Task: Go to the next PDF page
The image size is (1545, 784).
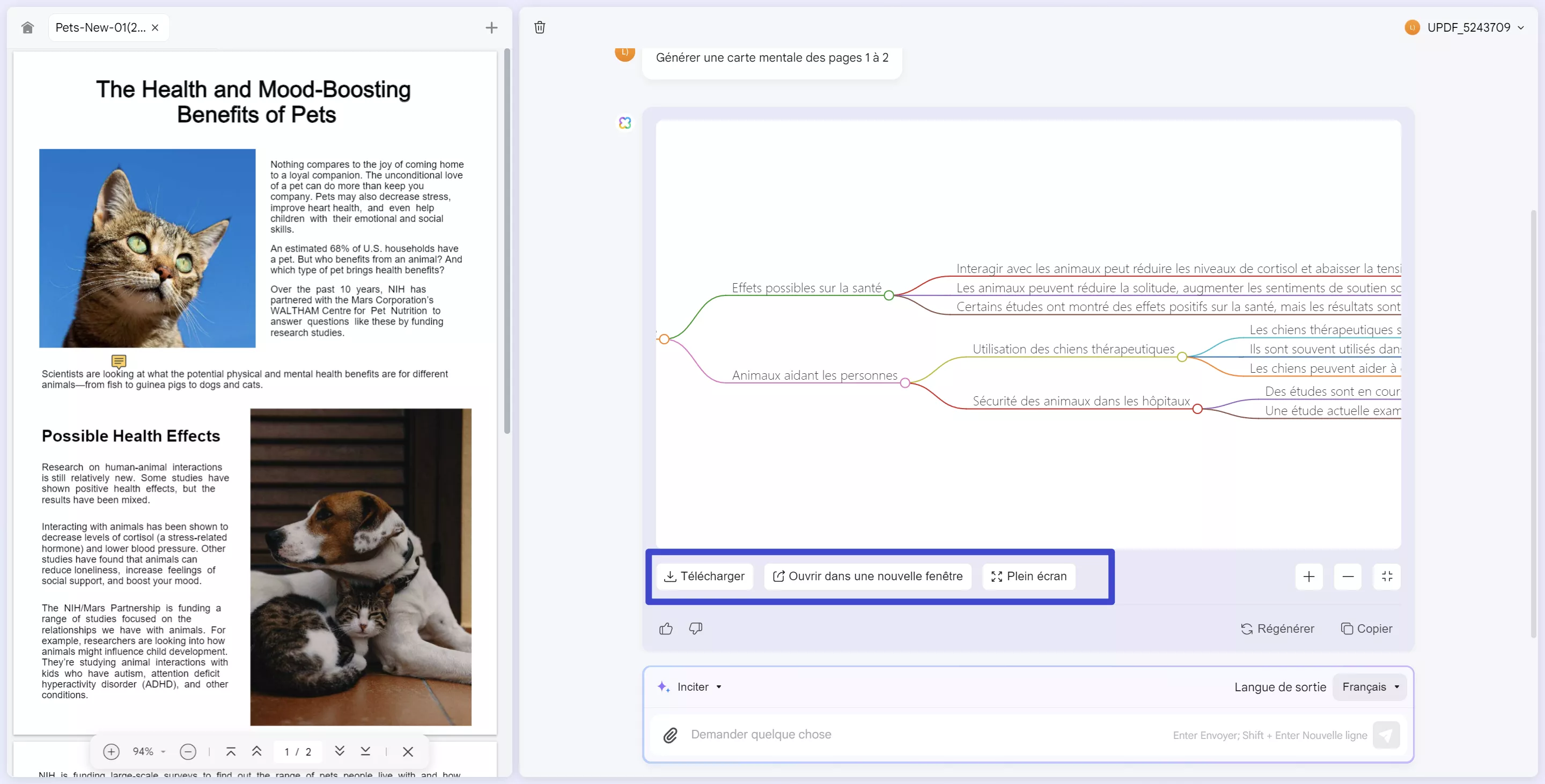Action: coord(340,752)
